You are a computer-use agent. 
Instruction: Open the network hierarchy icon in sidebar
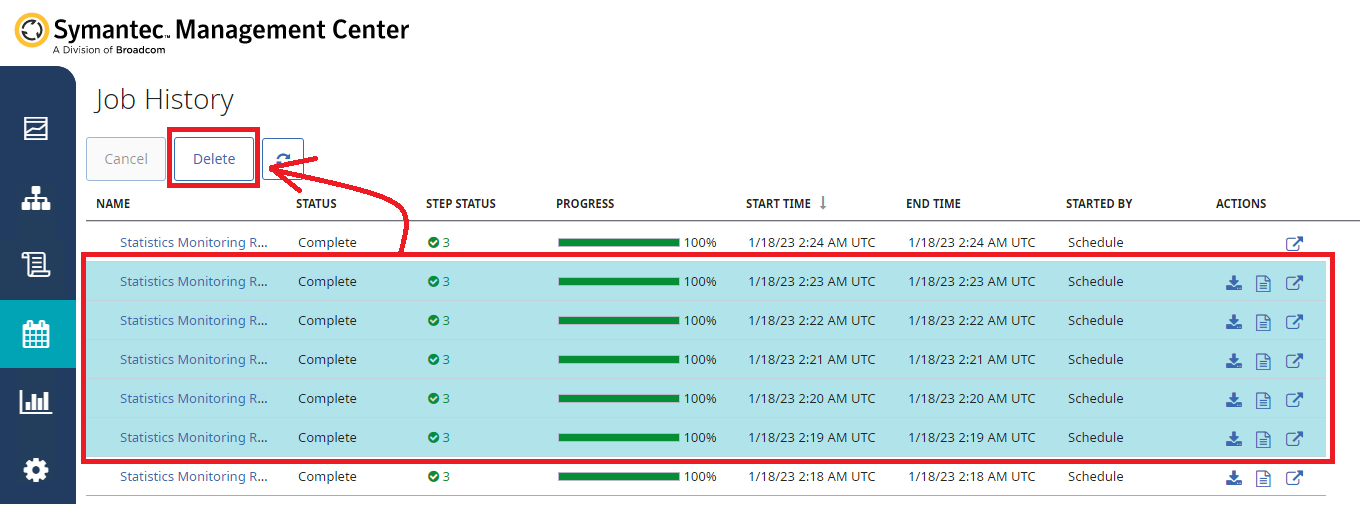click(36, 198)
